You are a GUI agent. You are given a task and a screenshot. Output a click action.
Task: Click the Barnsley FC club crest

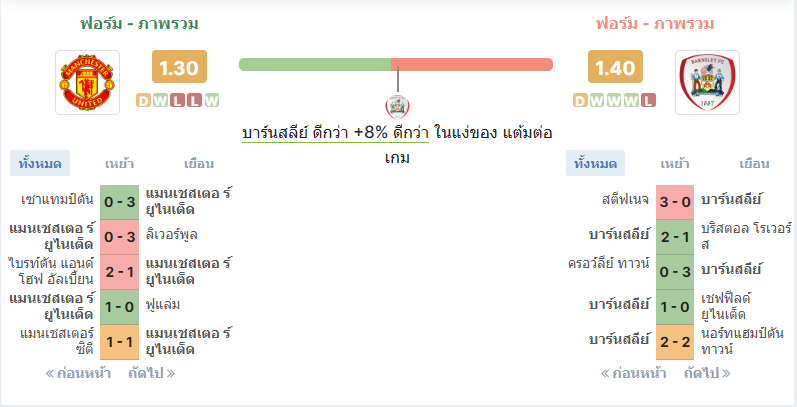pyautogui.click(x=707, y=82)
